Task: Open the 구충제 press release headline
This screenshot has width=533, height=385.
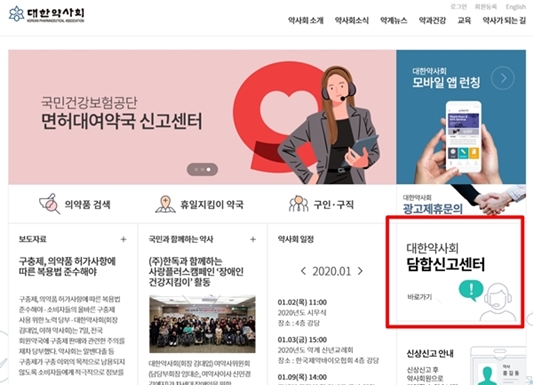Action: click(67, 266)
